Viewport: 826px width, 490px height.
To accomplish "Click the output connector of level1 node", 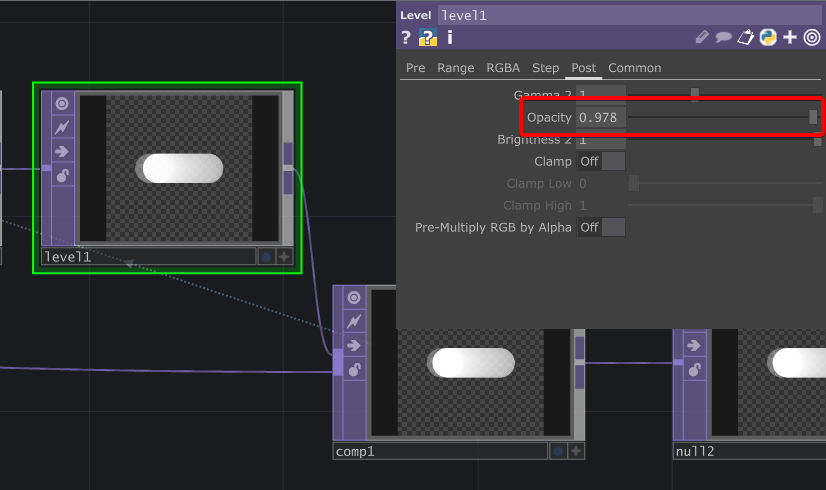I will [x=288, y=168].
